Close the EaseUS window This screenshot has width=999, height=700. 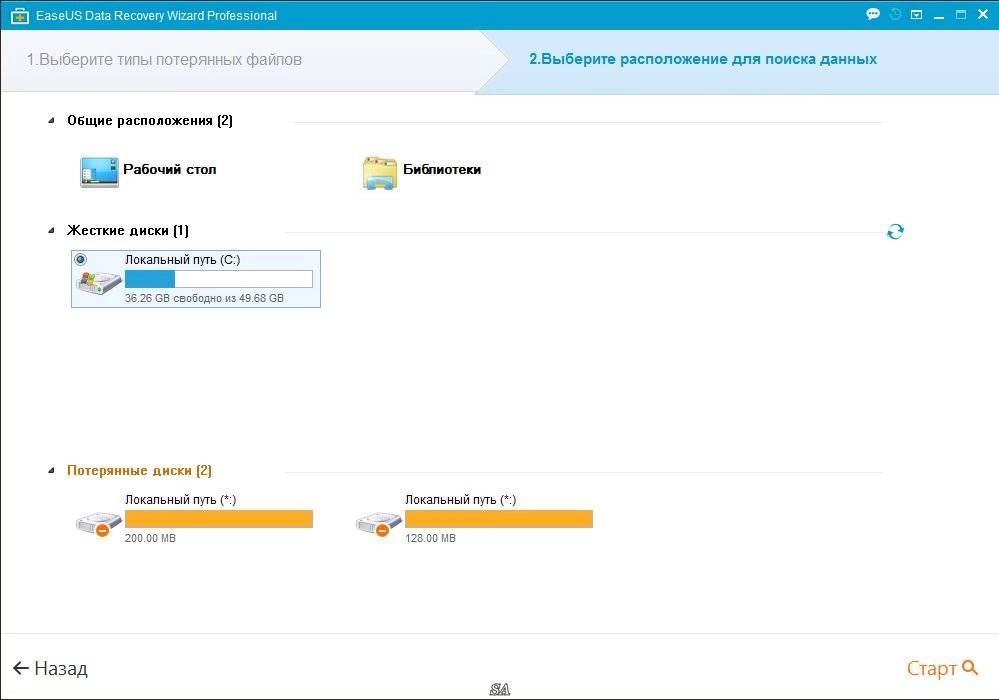point(982,14)
